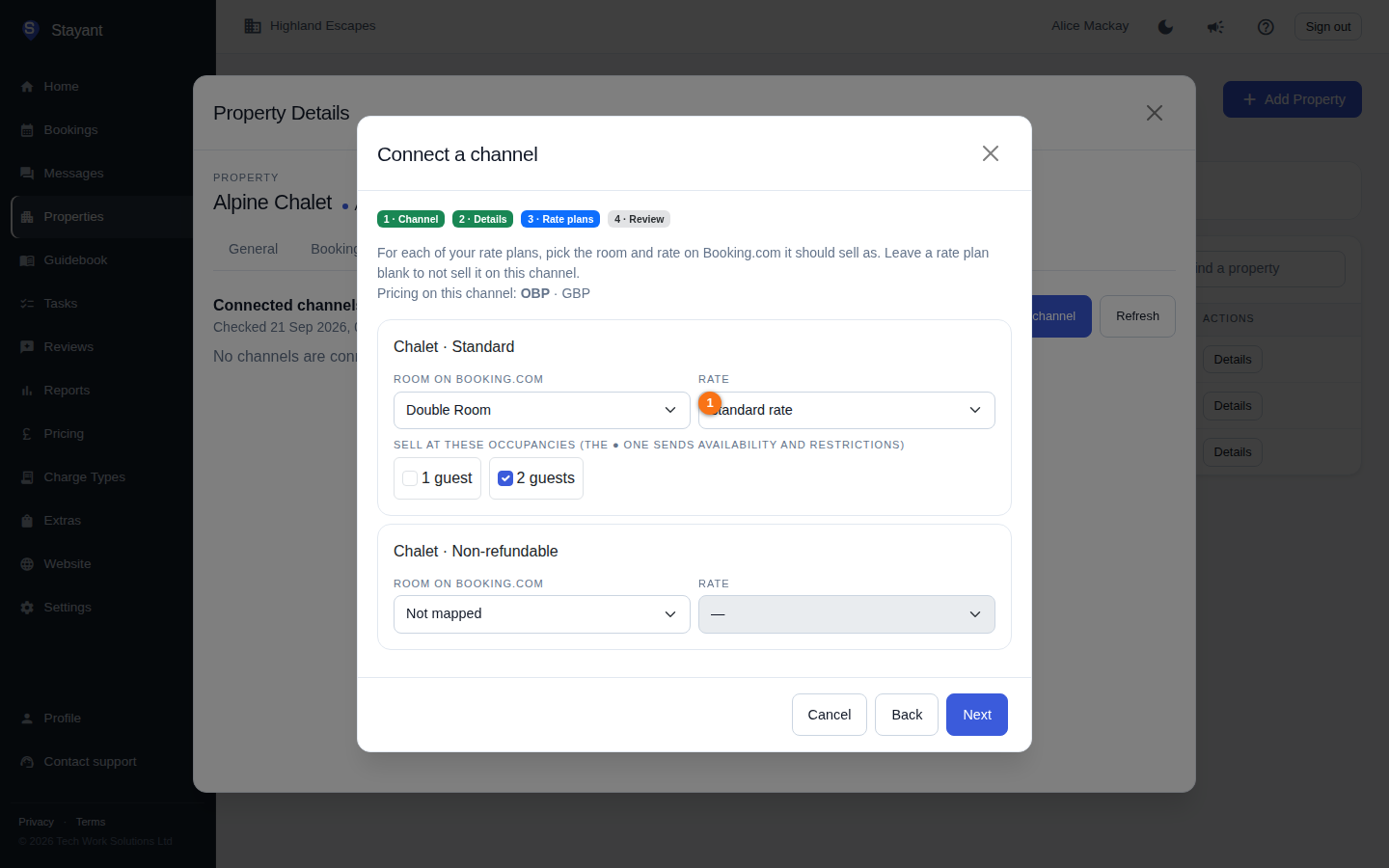Click the Settings gear icon
The width and height of the screenshot is (1389, 868).
point(27,608)
